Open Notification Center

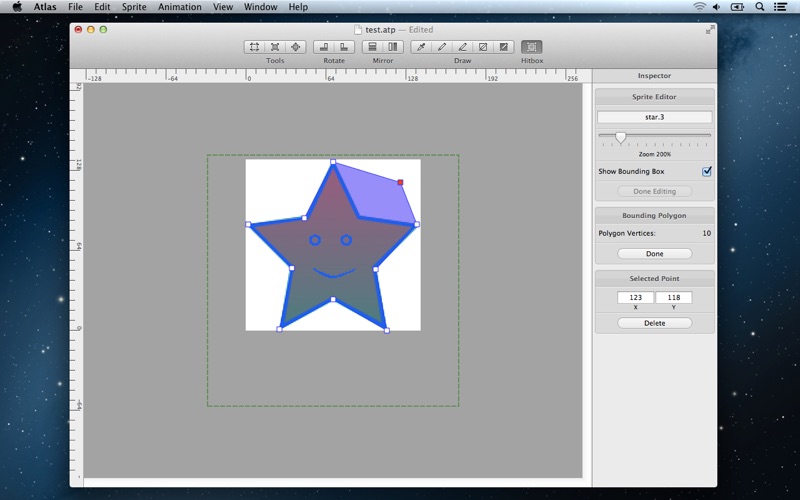(x=780, y=7)
